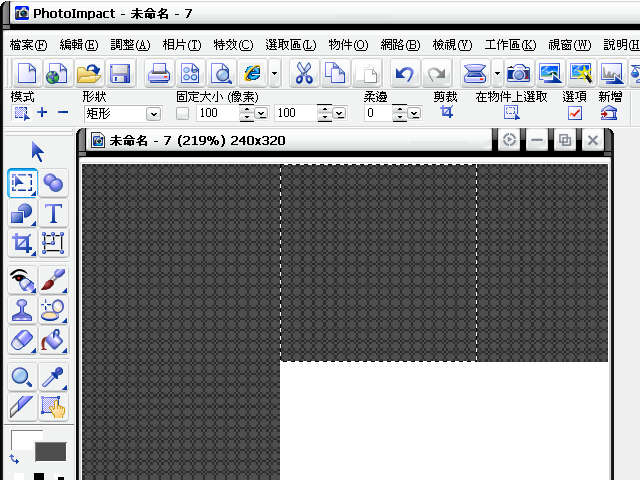Select the blue spheres tool beside the selection tool
The height and width of the screenshot is (480, 640).
coord(53,182)
